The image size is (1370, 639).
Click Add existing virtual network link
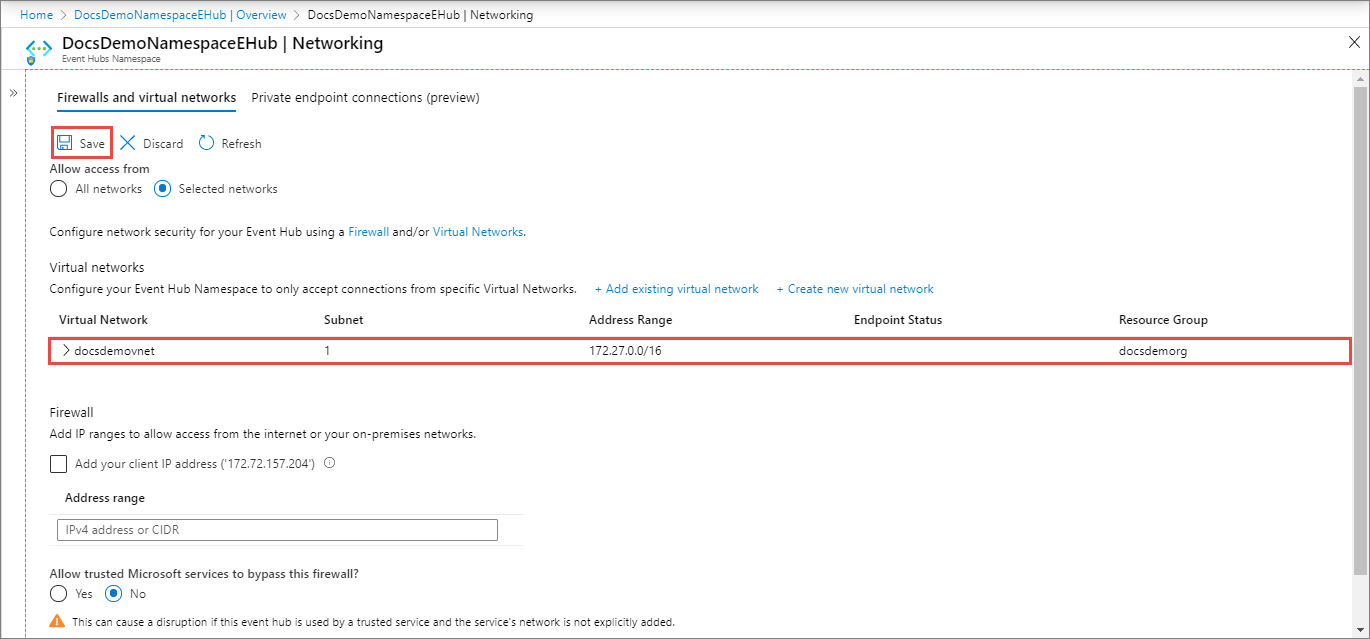click(676, 289)
